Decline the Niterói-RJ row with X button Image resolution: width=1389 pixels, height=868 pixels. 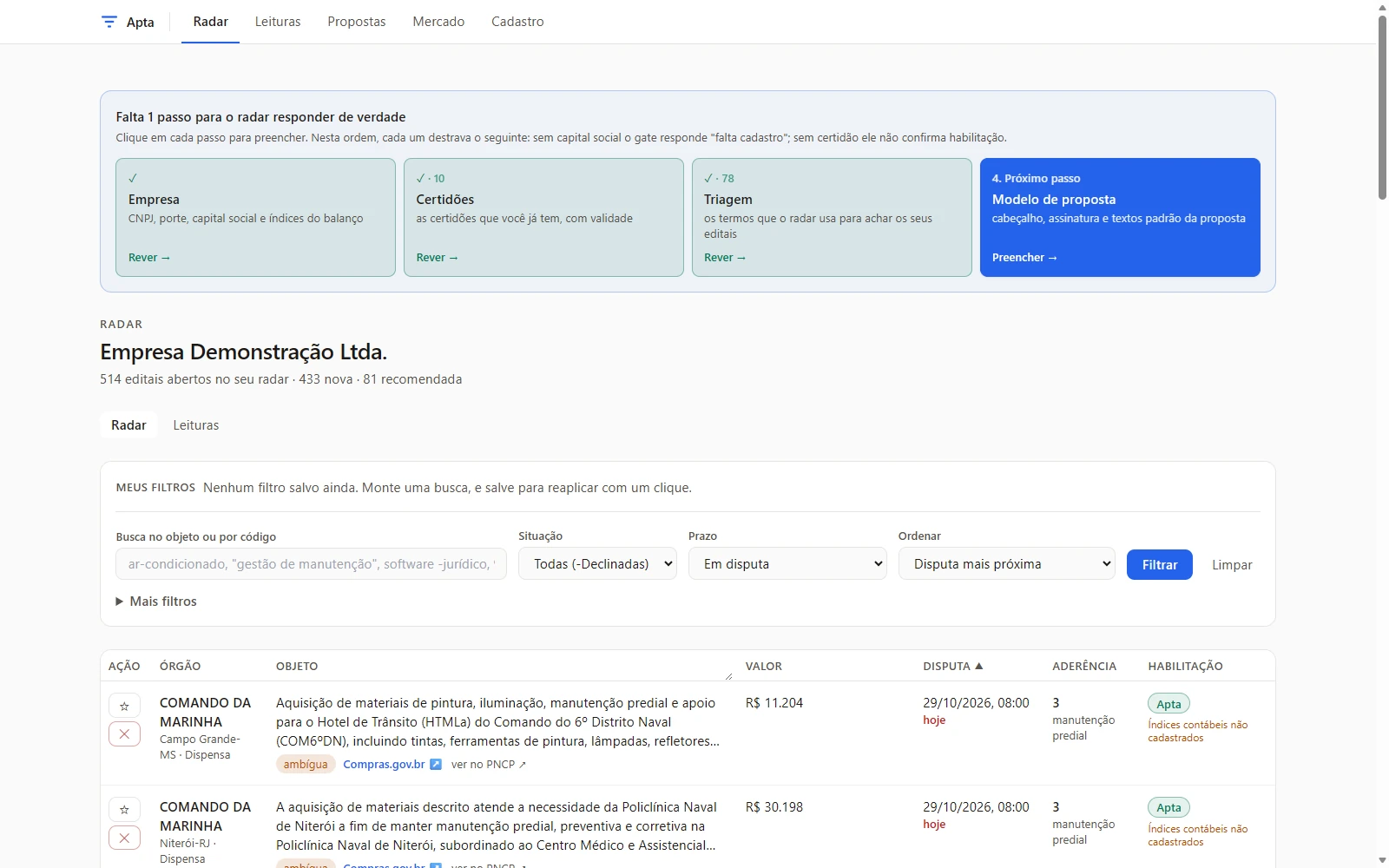coord(124,838)
